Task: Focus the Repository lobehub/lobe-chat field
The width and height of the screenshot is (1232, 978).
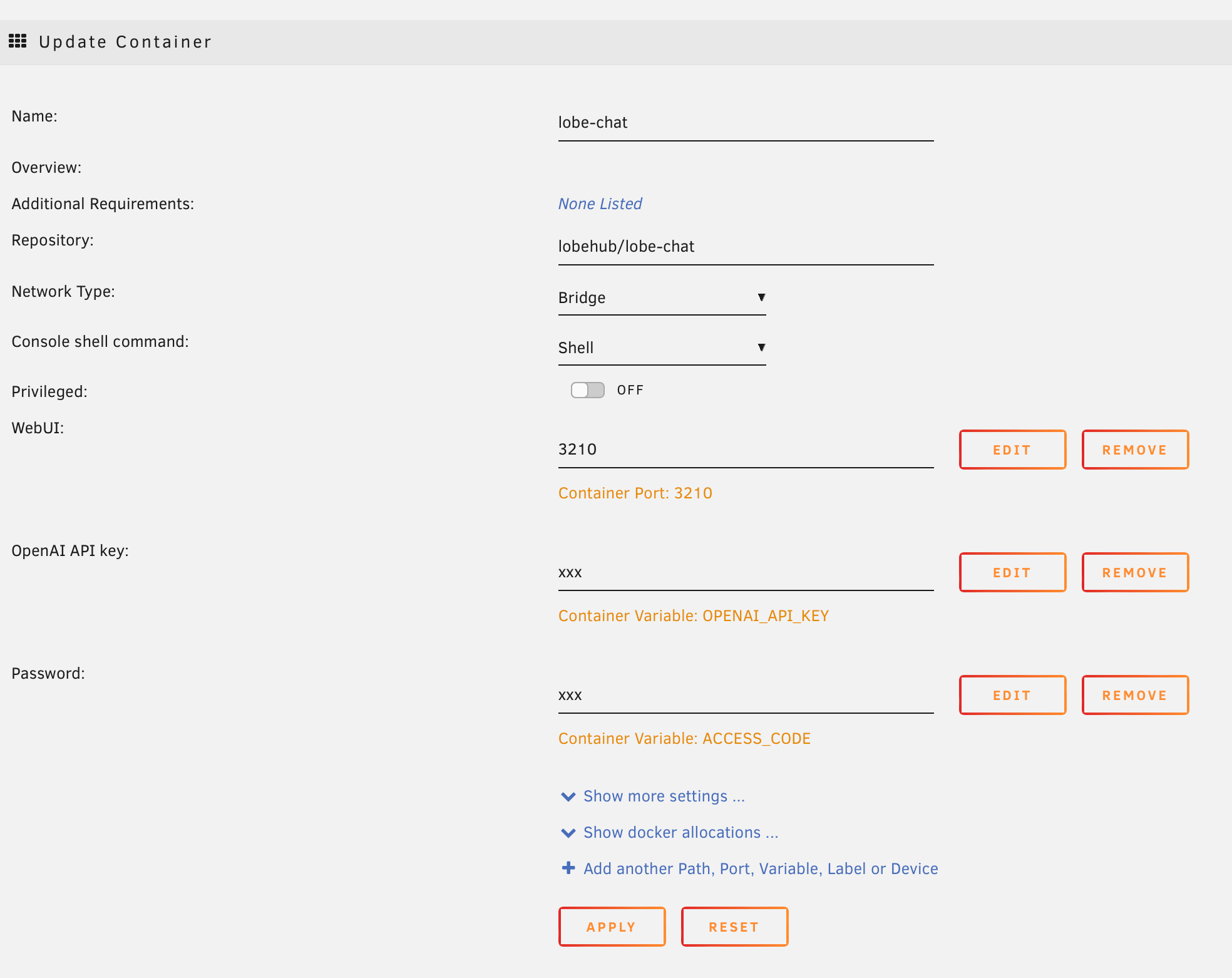Action: [x=745, y=247]
